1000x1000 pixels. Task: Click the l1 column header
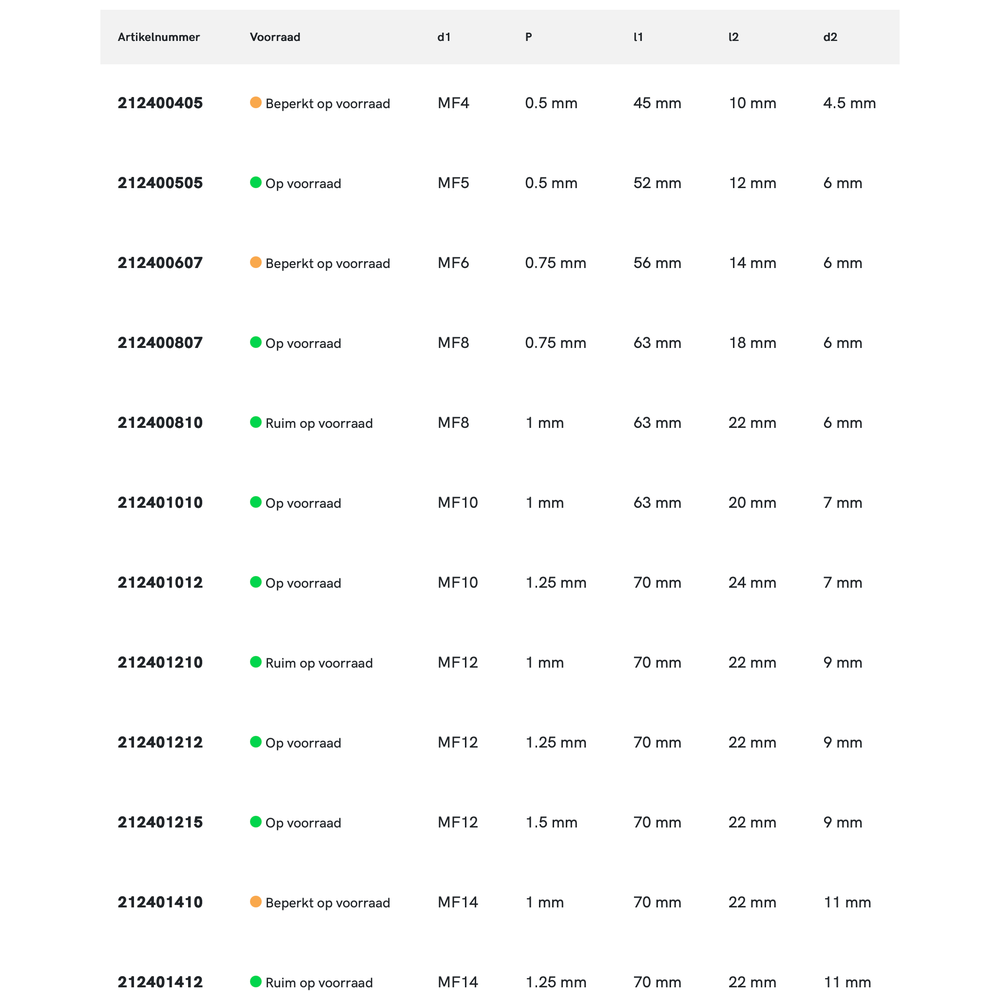[x=638, y=37]
